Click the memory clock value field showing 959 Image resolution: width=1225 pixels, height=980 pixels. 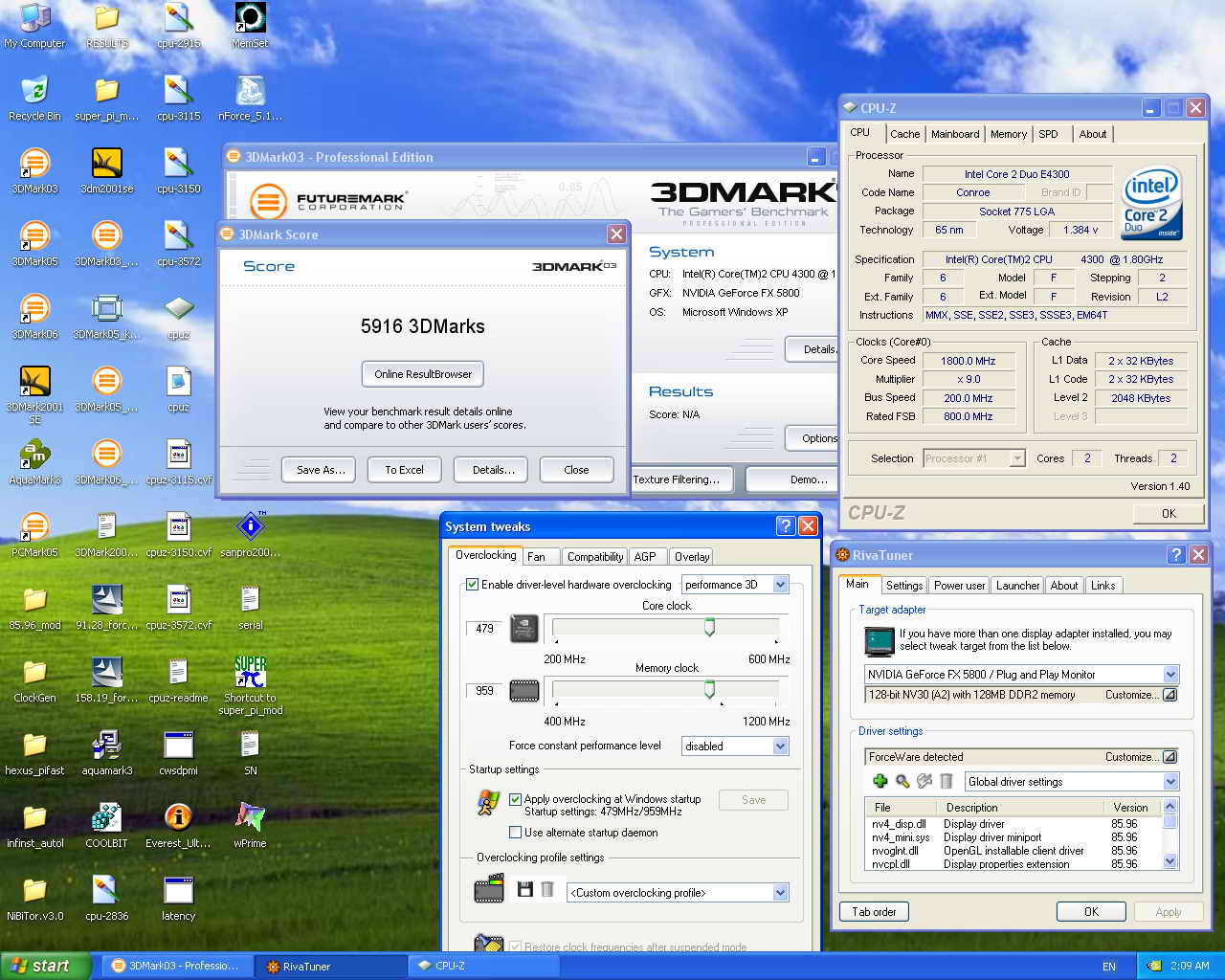click(x=485, y=691)
